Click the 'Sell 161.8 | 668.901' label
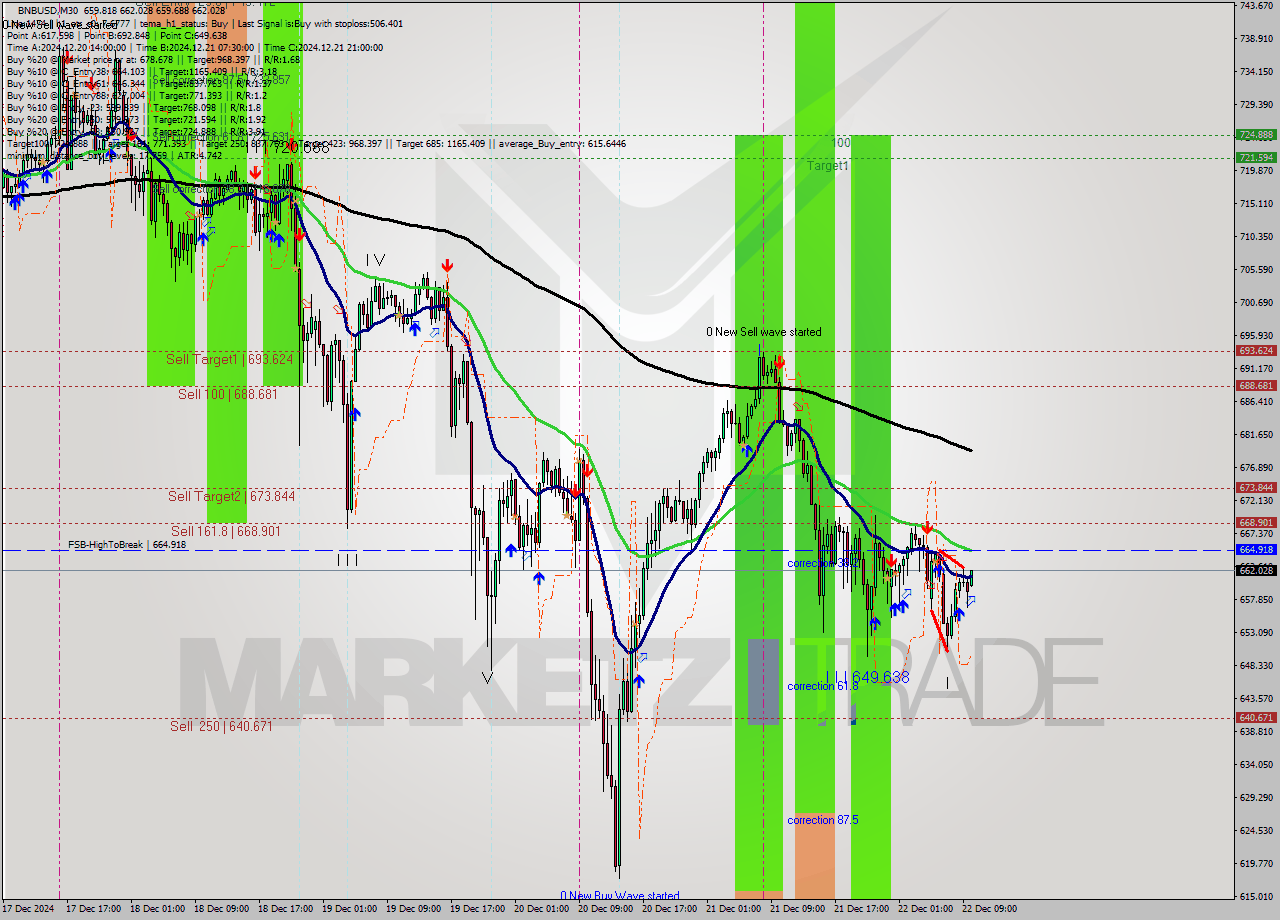This screenshot has width=1280, height=920. tap(225, 531)
